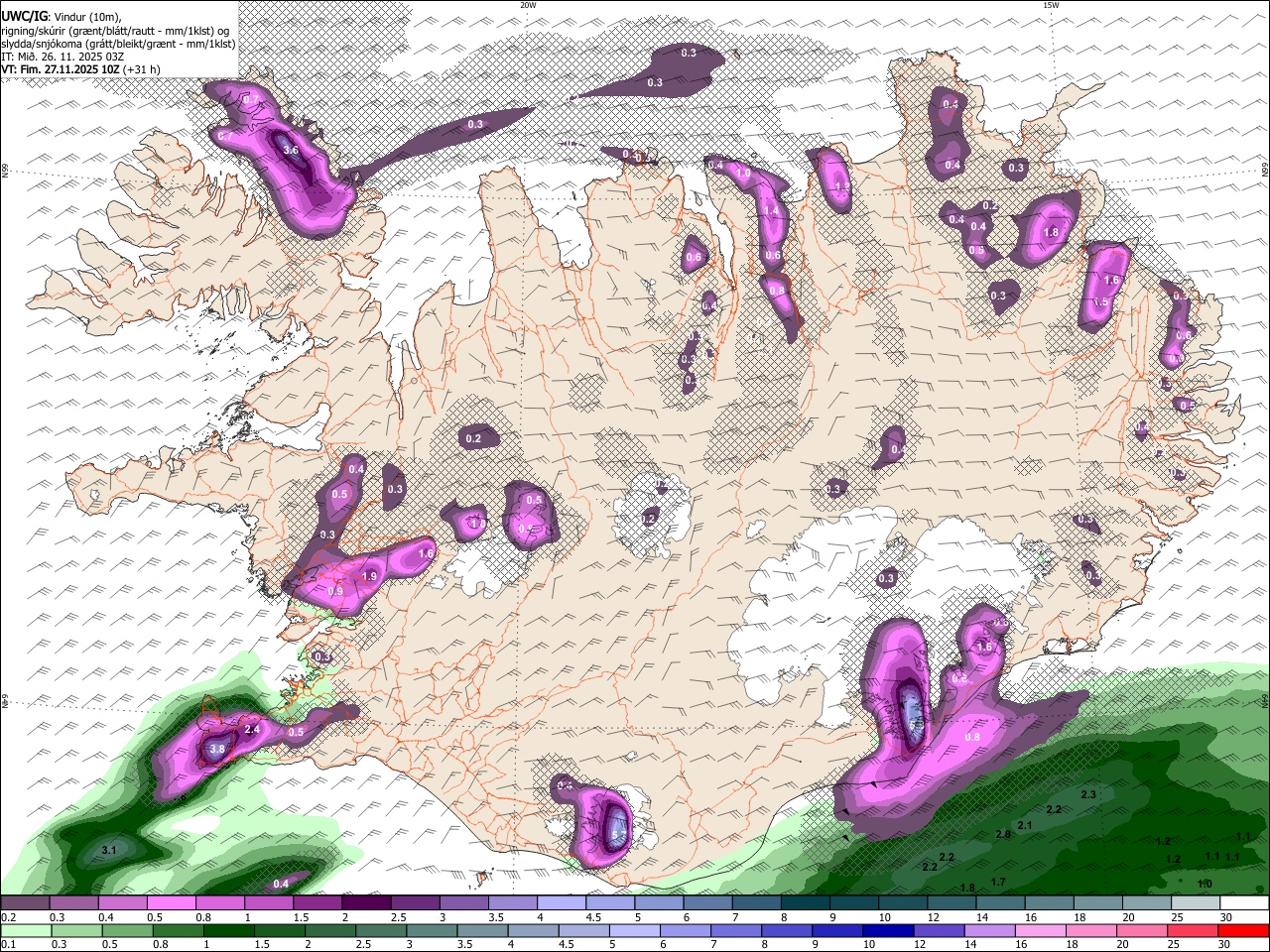The image size is (1270, 952).
Task: Click the '2.4' value near Reykjanes
Action: [x=252, y=730]
